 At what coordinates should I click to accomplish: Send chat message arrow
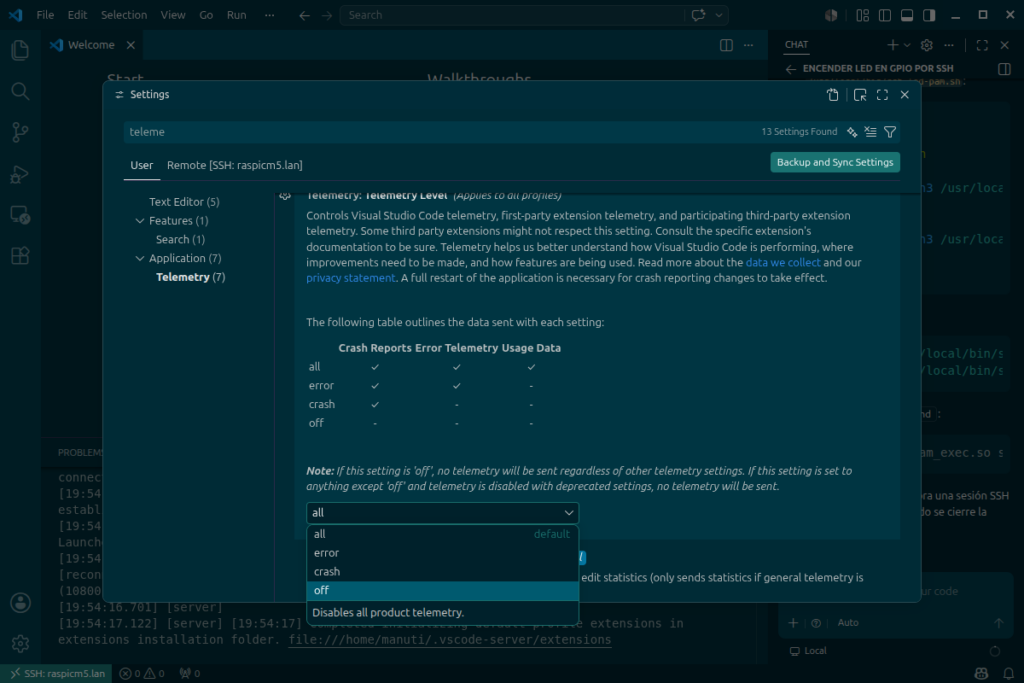click(x=999, y=623)
